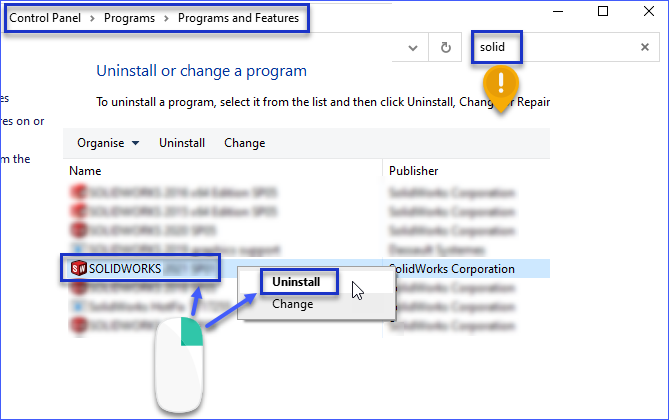Minimize the Control Panel window
The height and width of the screenshot is (420, 669).
[557, 12]
